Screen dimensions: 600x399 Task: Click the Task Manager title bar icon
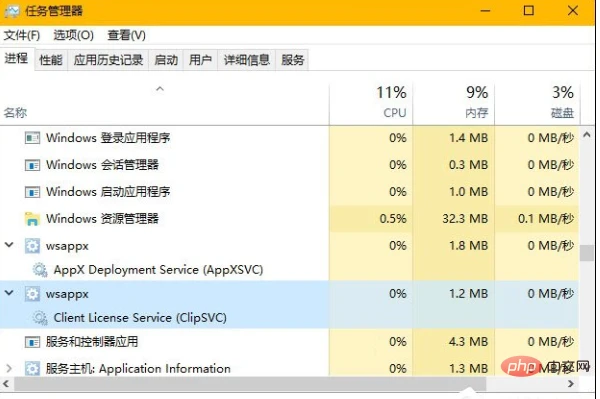[12, 11]
